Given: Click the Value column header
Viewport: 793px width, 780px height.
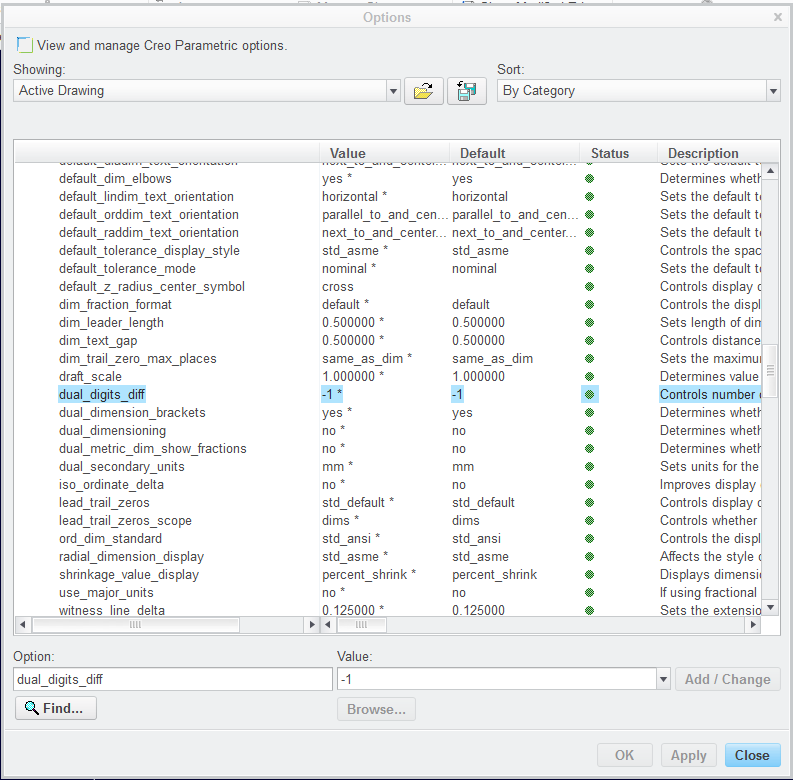Looking at the screenshot, I should click(x=384, y=153).
